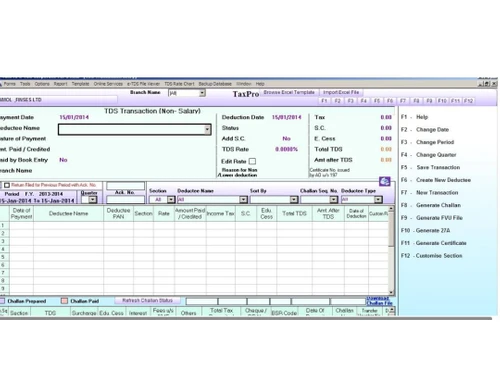Click the F10 toolbar button
Image resolution: width=500 pixels, height=375 pixels.
point(442,101)
